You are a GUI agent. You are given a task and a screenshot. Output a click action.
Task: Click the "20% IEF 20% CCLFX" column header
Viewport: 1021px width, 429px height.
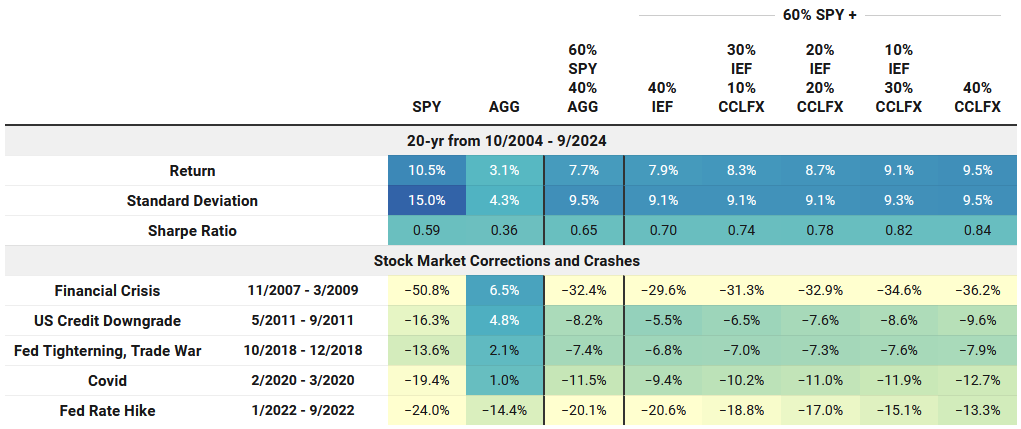820,78
